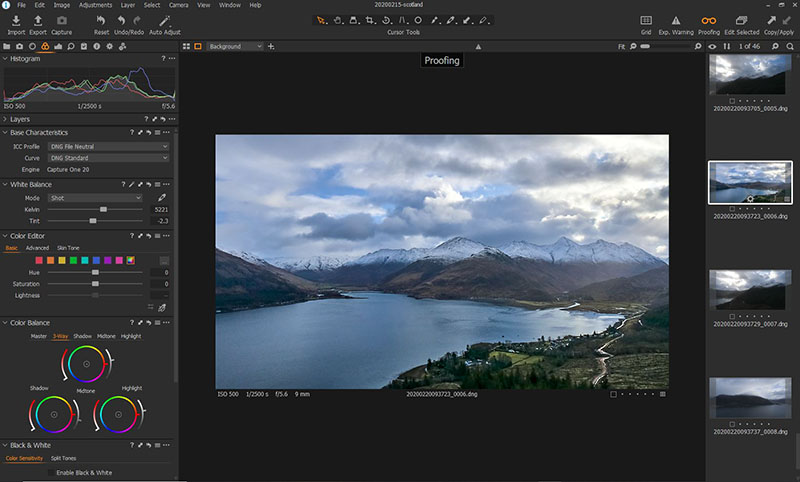Click the Export icon
Screen dimensions: 800x482
click(38, 20)
